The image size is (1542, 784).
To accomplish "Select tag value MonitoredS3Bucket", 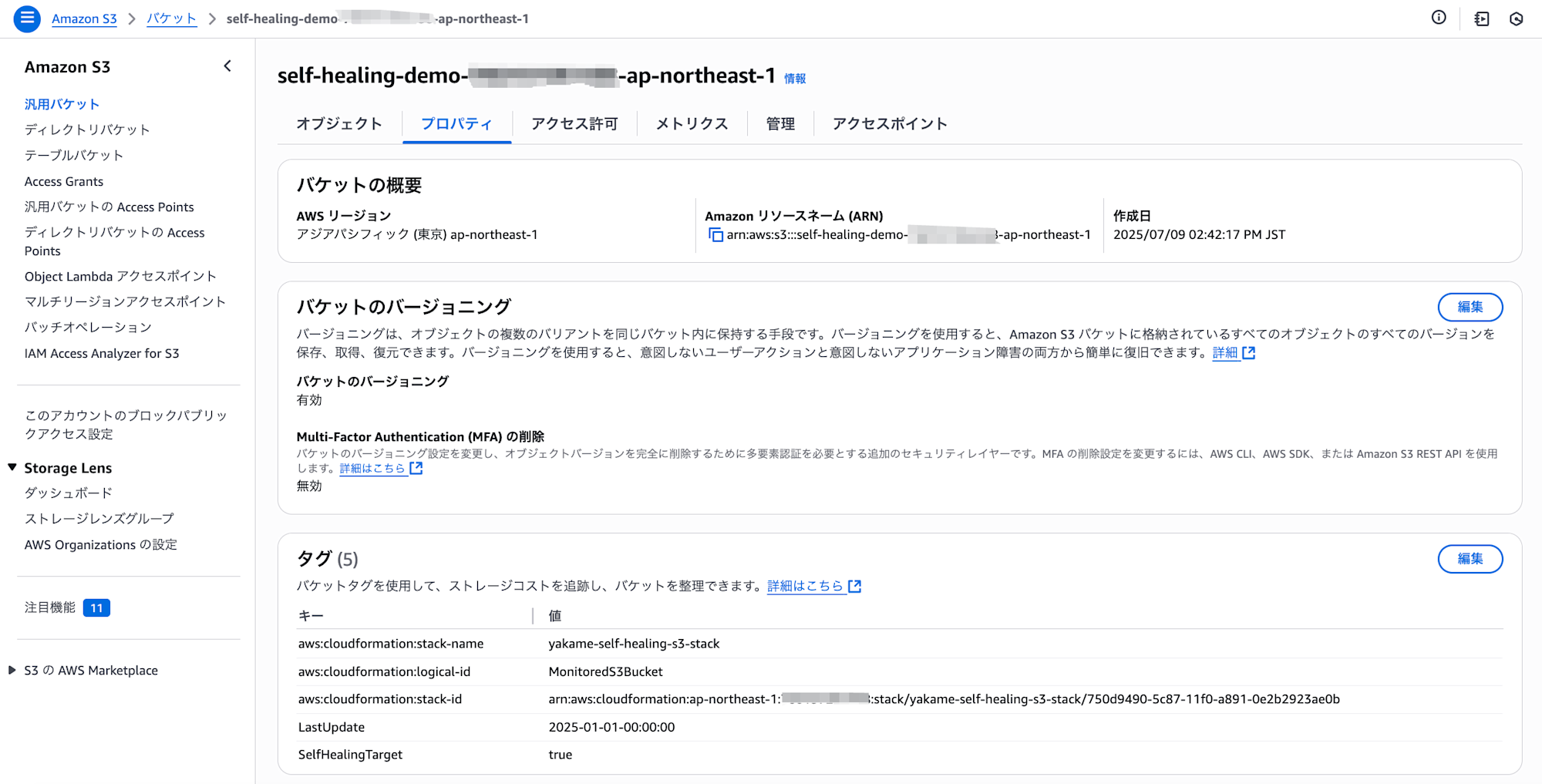I will (605, 671).
